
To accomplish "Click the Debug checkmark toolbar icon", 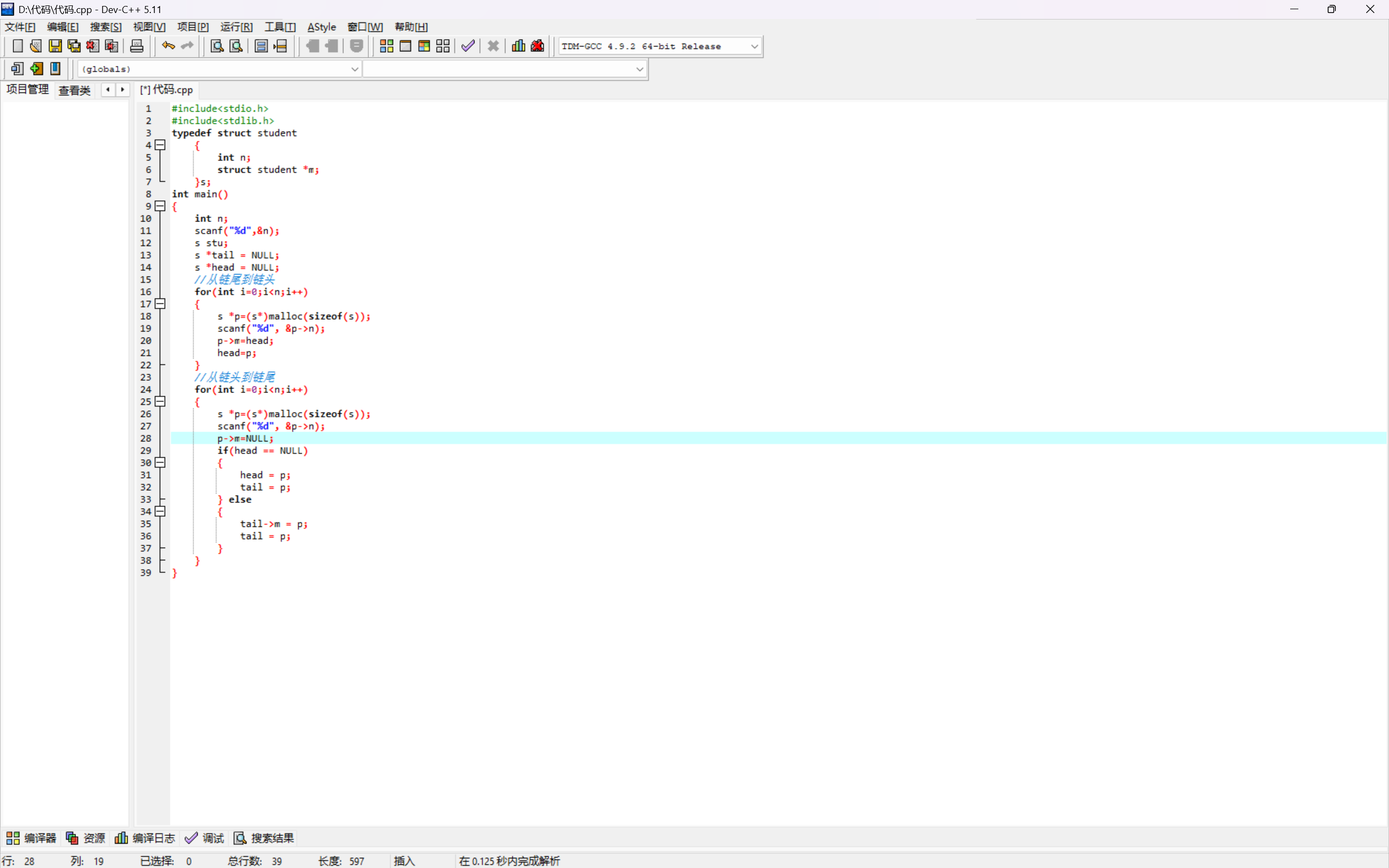I will point(468,46).
